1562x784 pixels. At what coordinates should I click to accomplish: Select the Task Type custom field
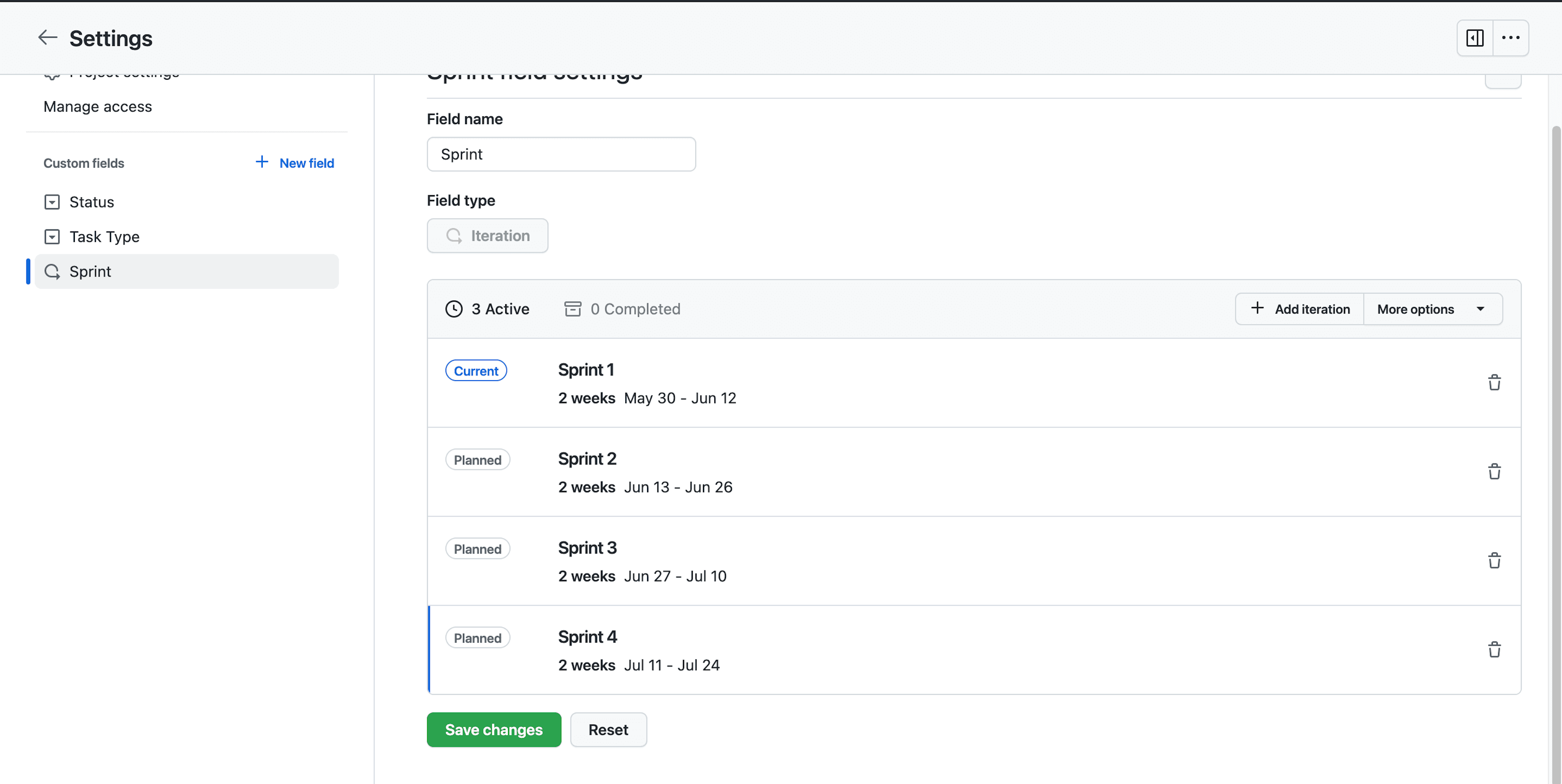point(104,236)
